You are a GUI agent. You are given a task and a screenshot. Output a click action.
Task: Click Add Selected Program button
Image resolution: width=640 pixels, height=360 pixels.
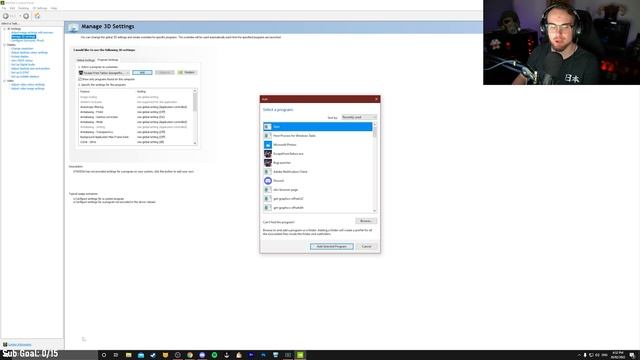pos(332,247)
